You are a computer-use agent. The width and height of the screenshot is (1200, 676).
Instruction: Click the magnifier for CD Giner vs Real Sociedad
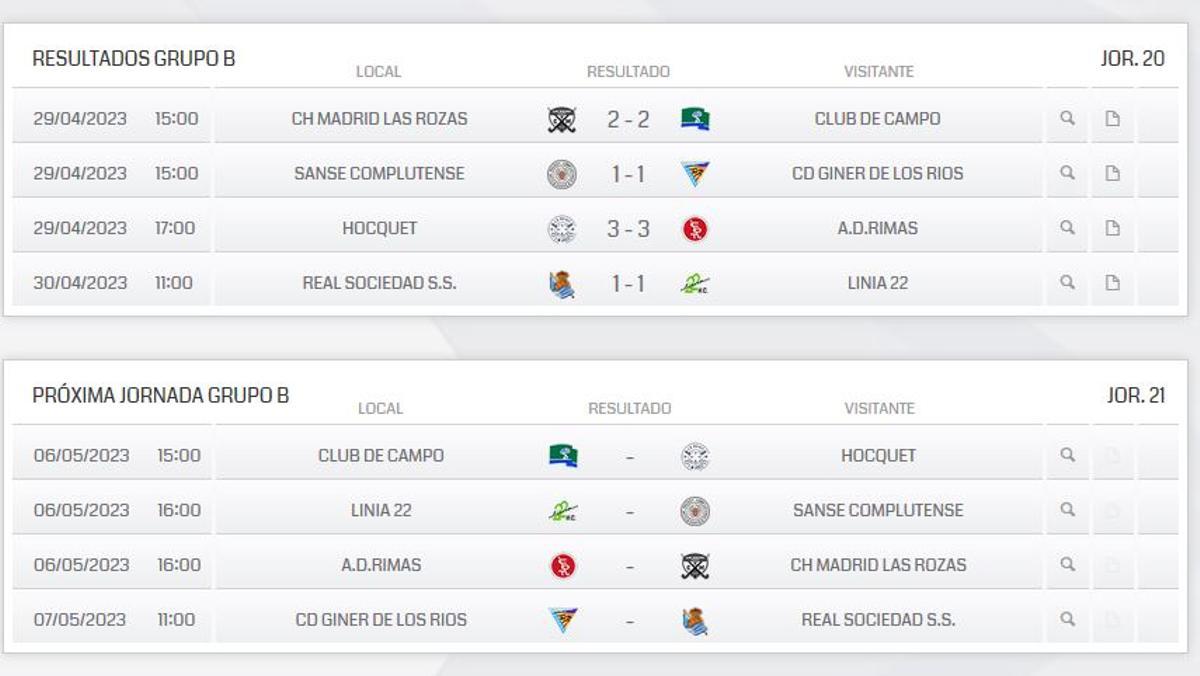pos(1068,619)
